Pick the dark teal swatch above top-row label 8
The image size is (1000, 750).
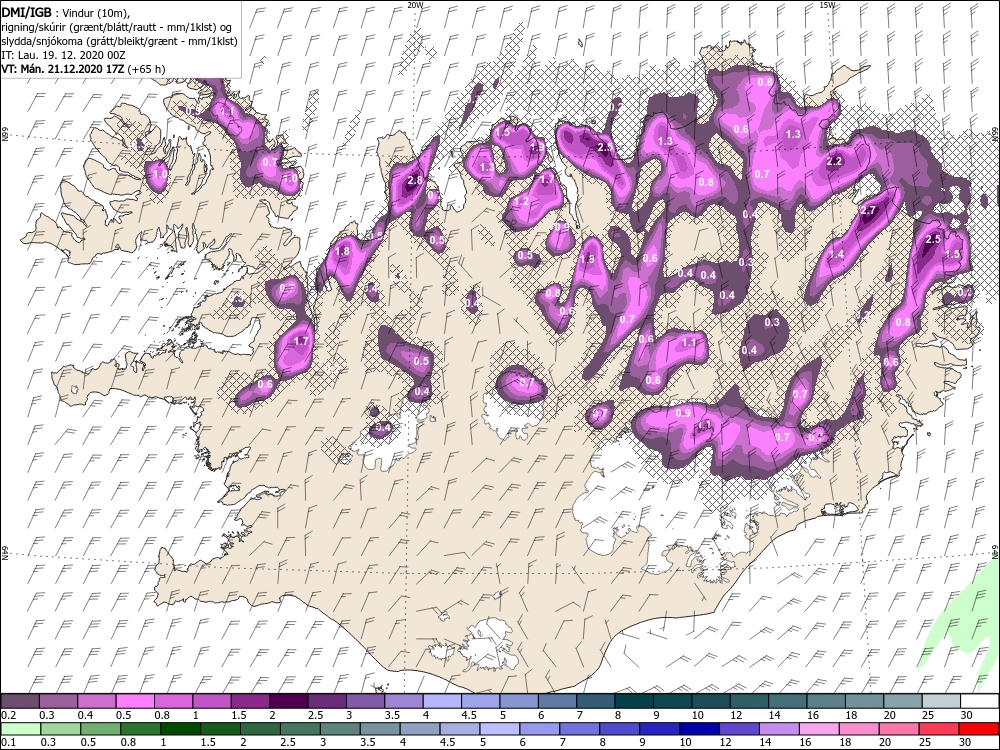[x=633, y=702]
